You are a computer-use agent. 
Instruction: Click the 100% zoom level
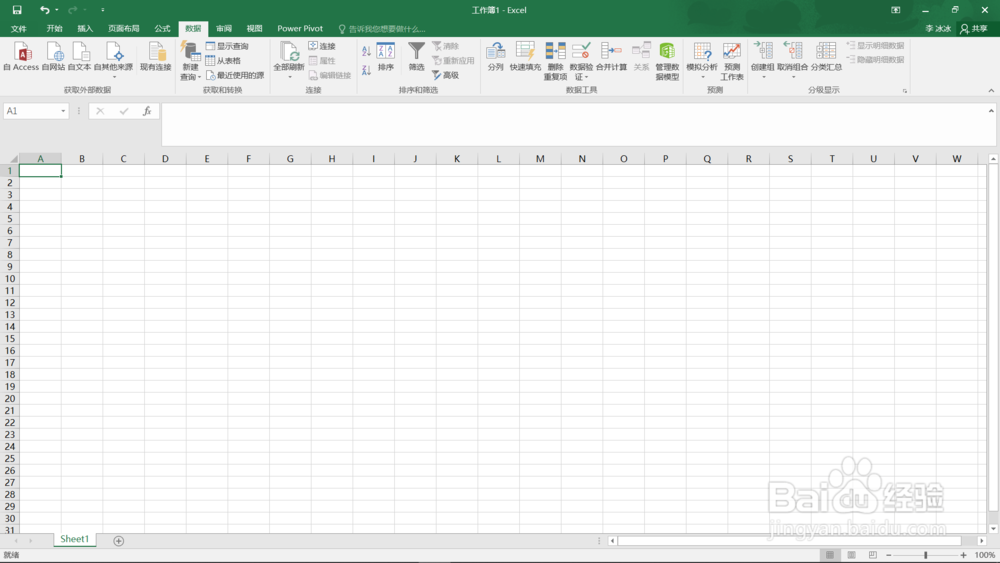(x=985, y=555)
